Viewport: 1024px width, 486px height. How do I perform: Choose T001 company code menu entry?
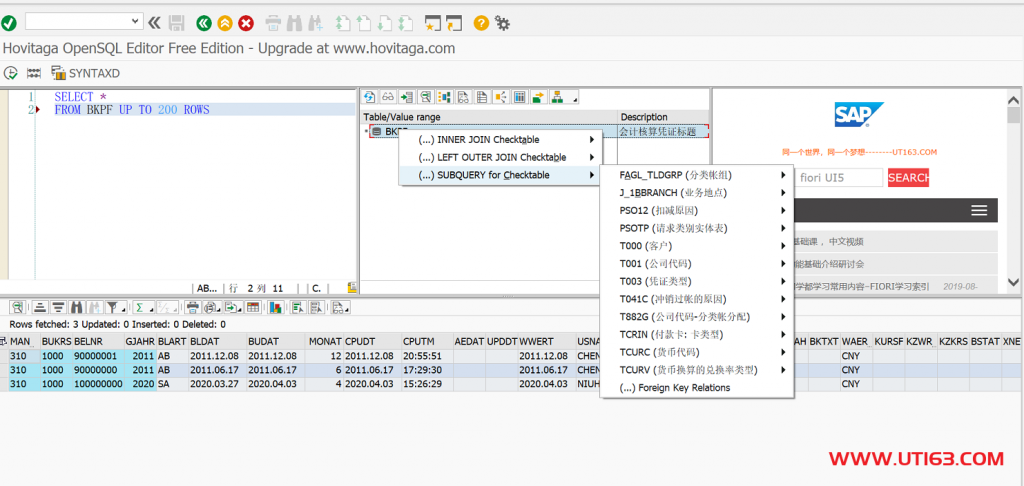pos(697,263)
